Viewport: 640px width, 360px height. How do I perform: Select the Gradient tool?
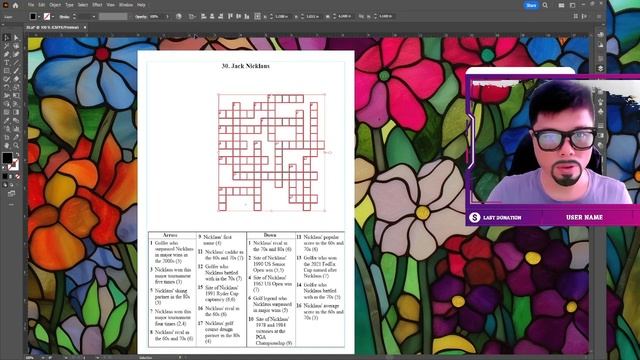tap(16, 112)
